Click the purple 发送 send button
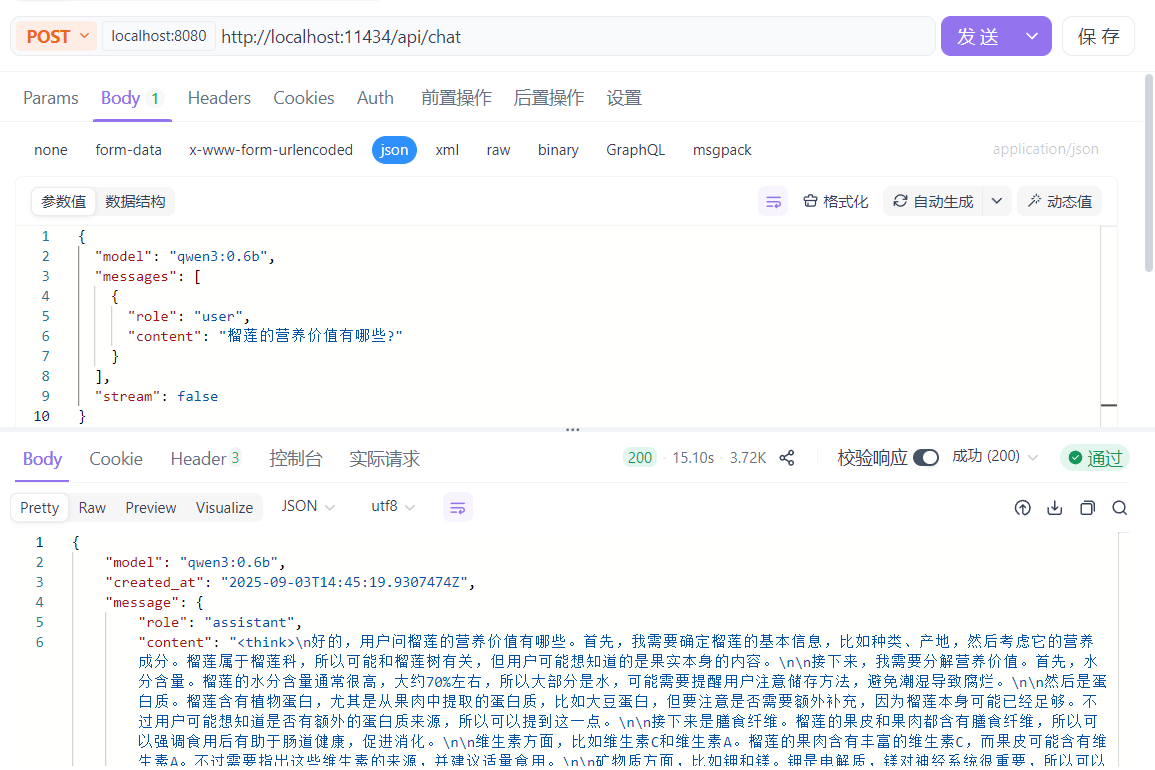The width and height of the screenshot is (1155, 770). (x=977, y=36)
